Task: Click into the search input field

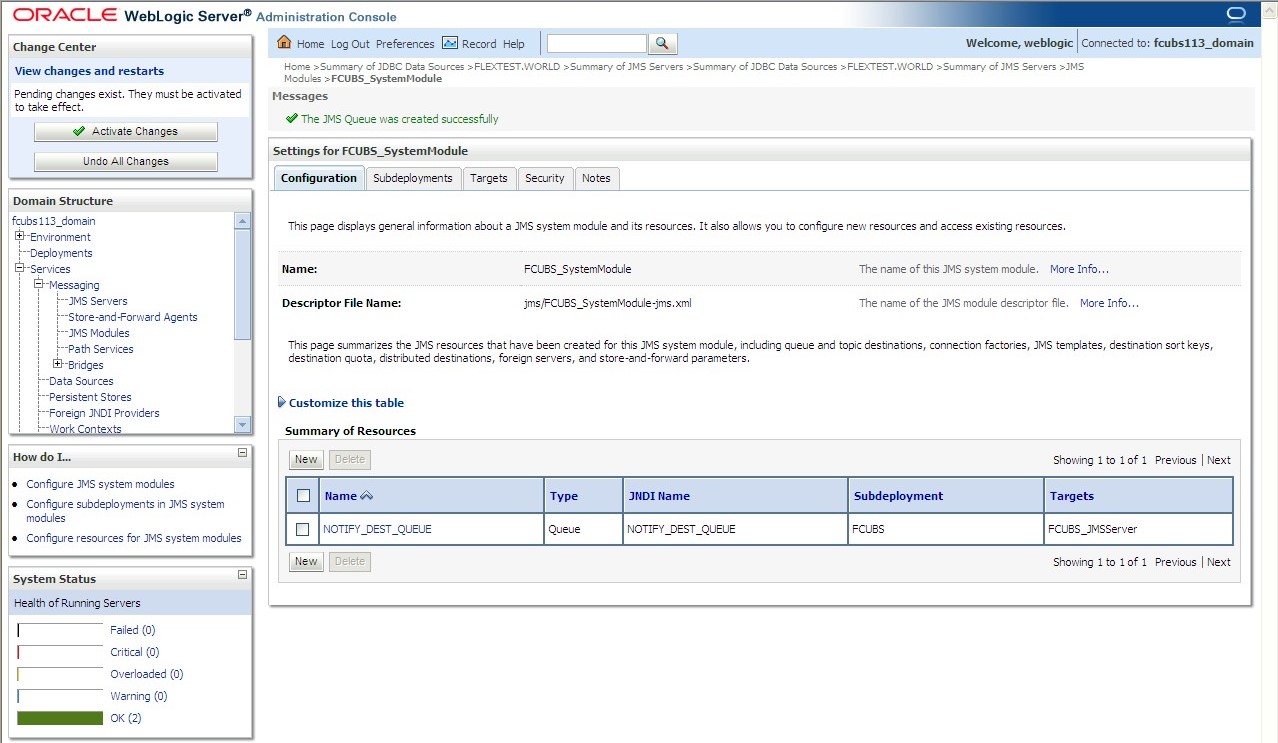Action: click(x=597, y=44)
